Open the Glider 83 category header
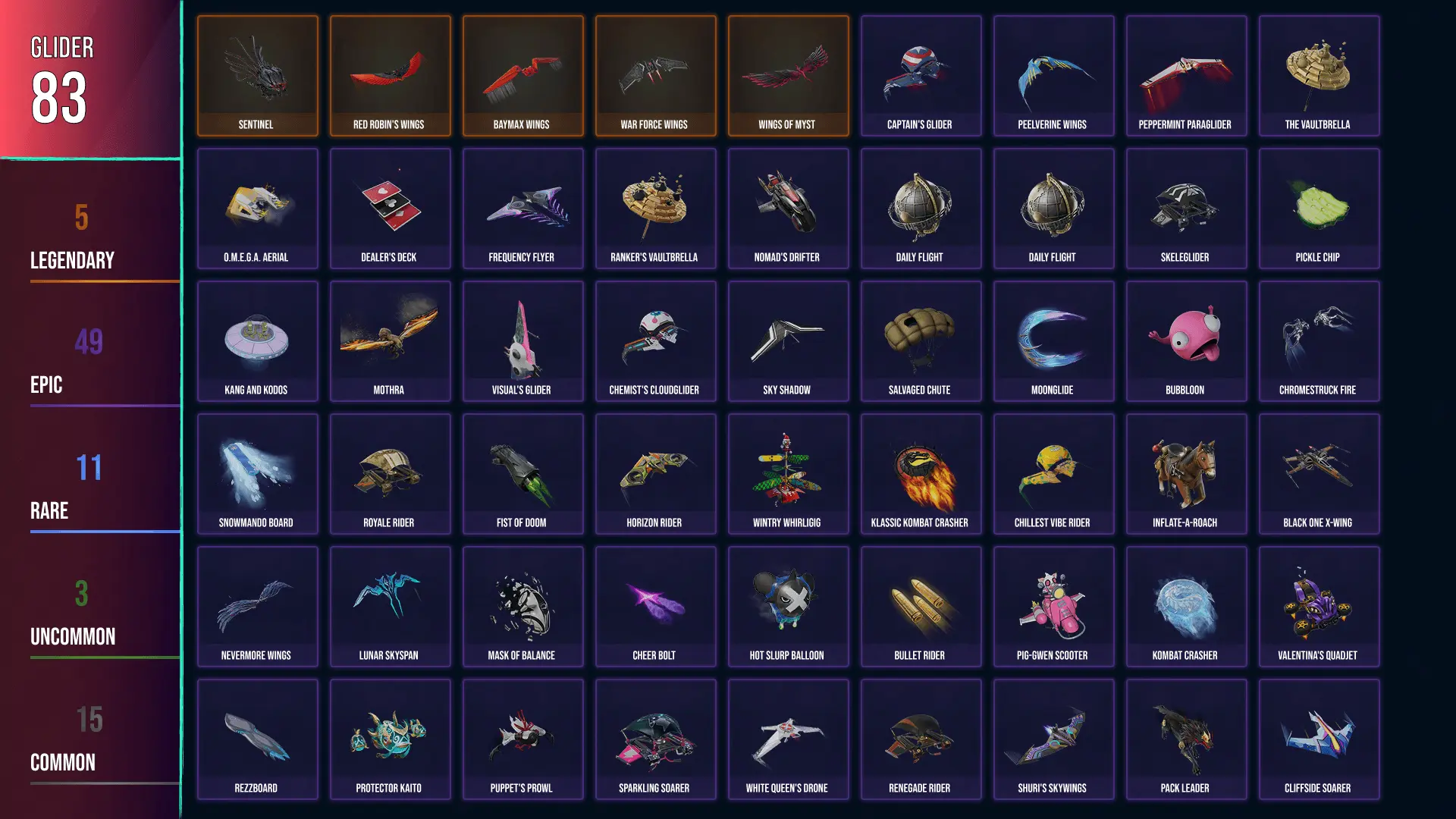Screen dimensions: 1456x819 (90, 79)
